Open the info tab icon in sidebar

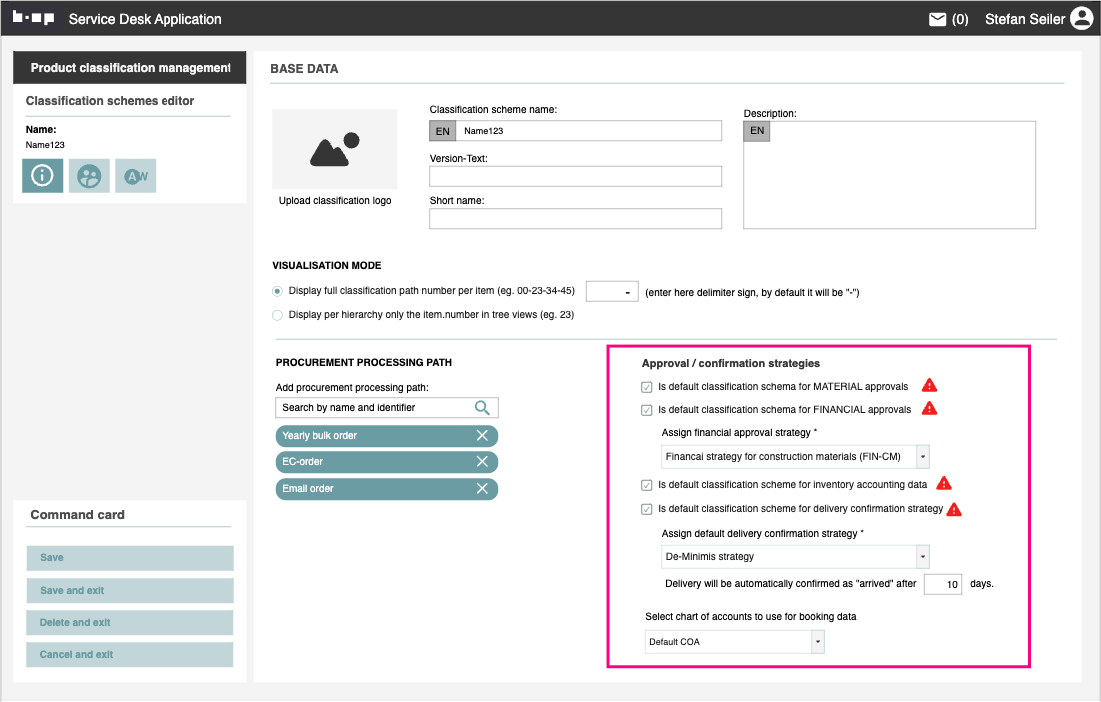(x=42, y=176)
